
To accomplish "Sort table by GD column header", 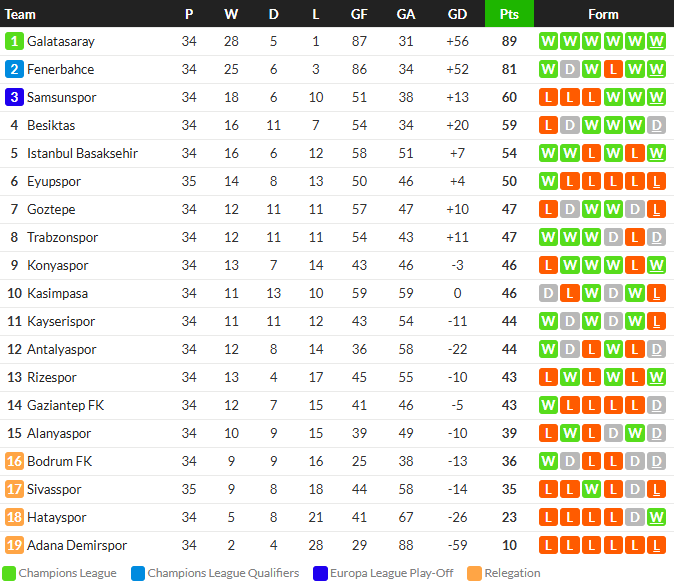I will [457, 14].
